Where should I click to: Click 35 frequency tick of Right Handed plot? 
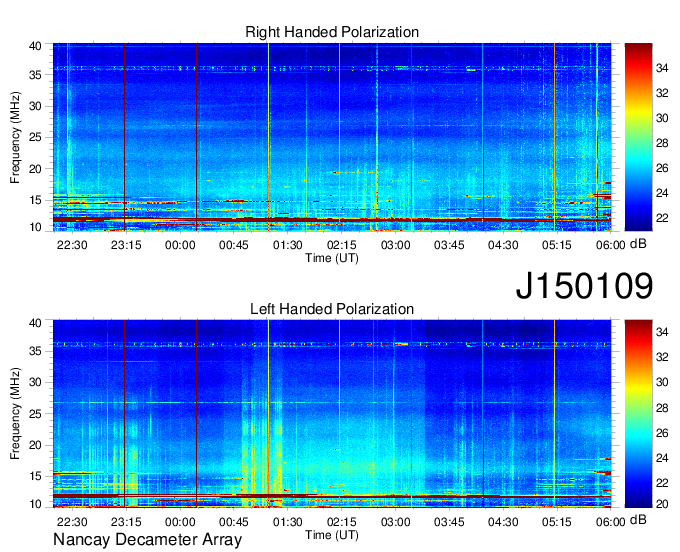coord(35,75)
